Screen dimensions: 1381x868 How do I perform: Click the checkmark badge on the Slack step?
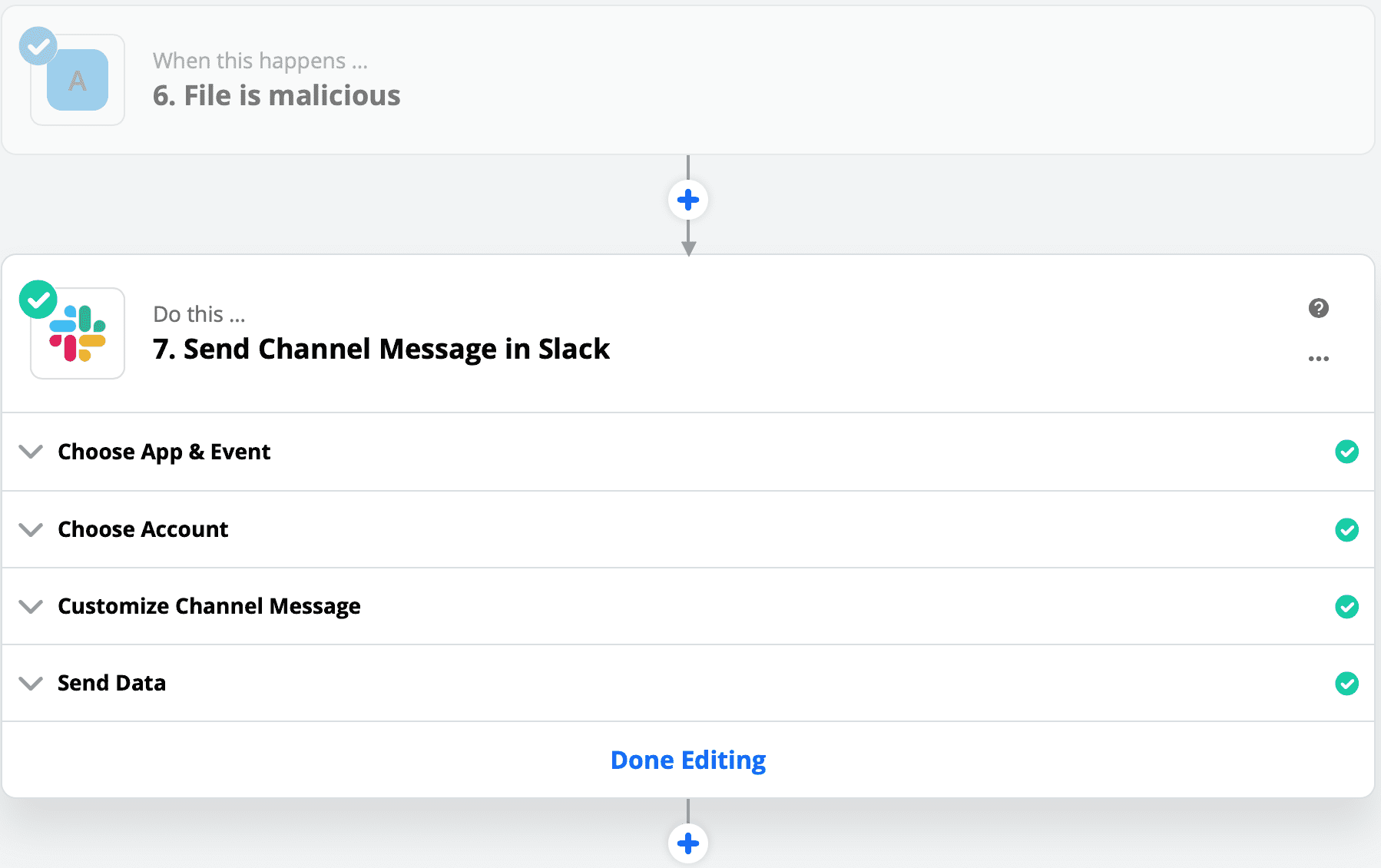point(38,299)
